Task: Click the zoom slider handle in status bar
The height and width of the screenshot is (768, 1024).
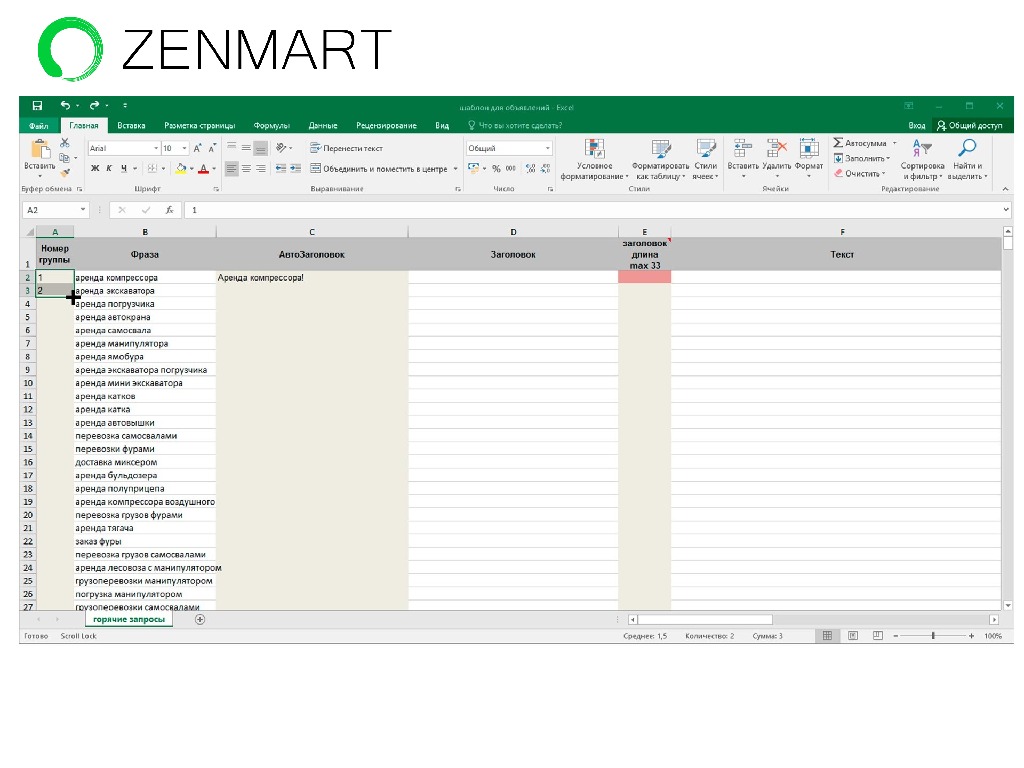Action: [933, 635]
